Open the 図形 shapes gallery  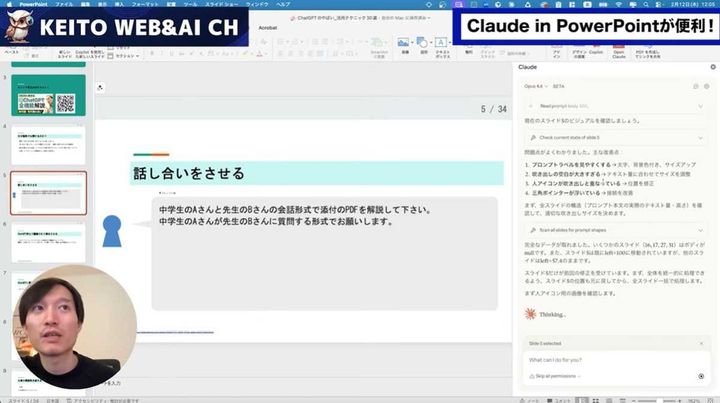coord(422,46)
